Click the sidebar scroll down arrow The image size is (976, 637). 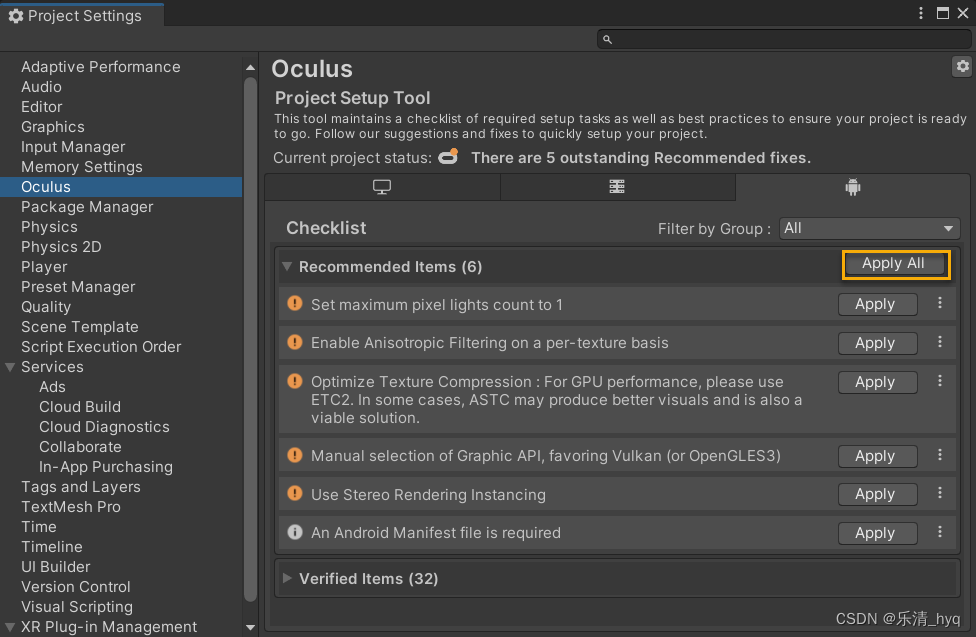250,627
